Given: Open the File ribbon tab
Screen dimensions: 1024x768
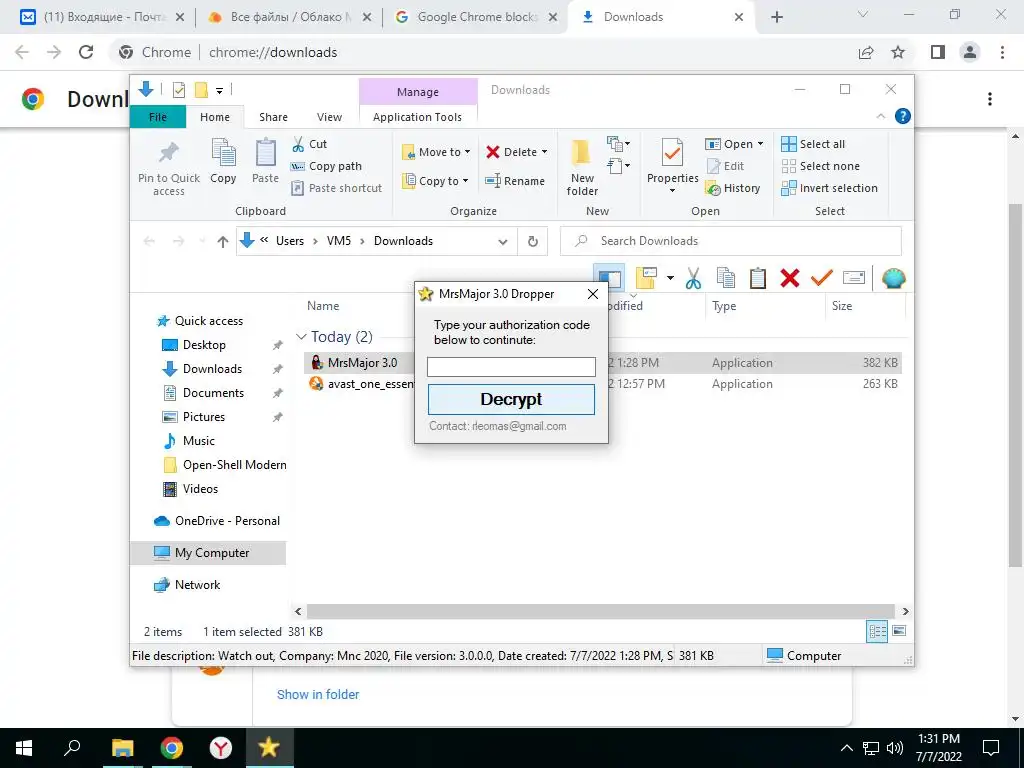Looking at the screenshot, I should point(158,117).
